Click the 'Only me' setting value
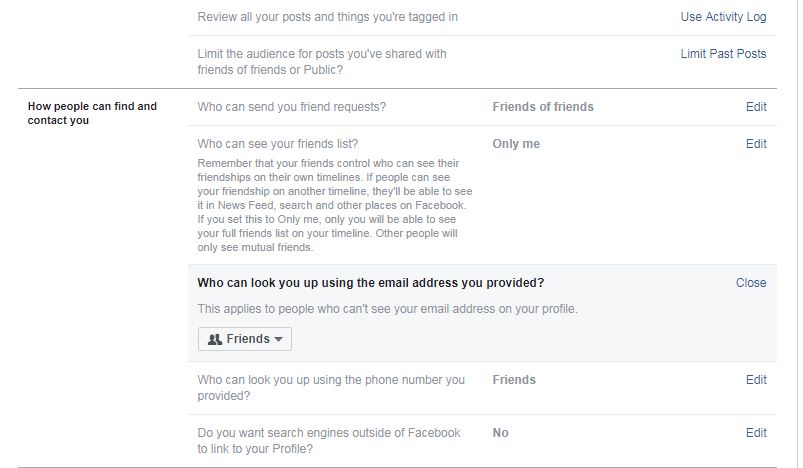 (516, 144)
